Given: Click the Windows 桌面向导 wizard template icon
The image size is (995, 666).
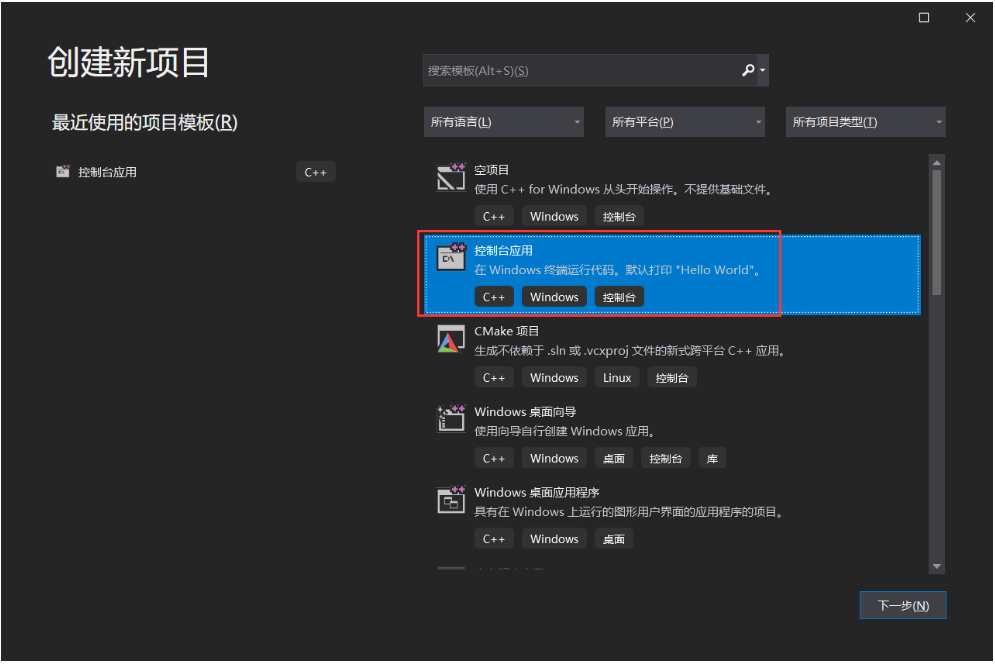Looking at the screenshot, I should tap(450, 419).
